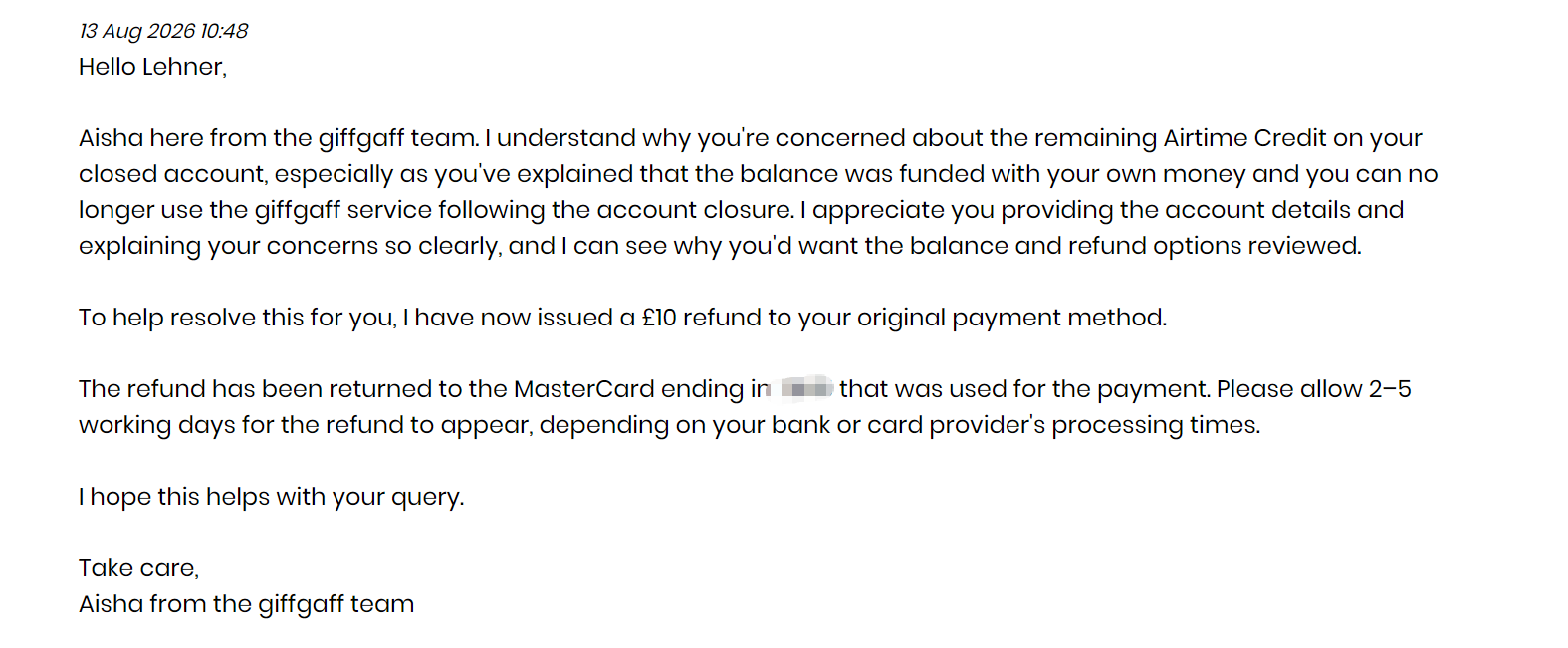Click the blurred card number digits
Viewport: 1568px width, 648px height.
pyautogui.click(x=806, y=387)
